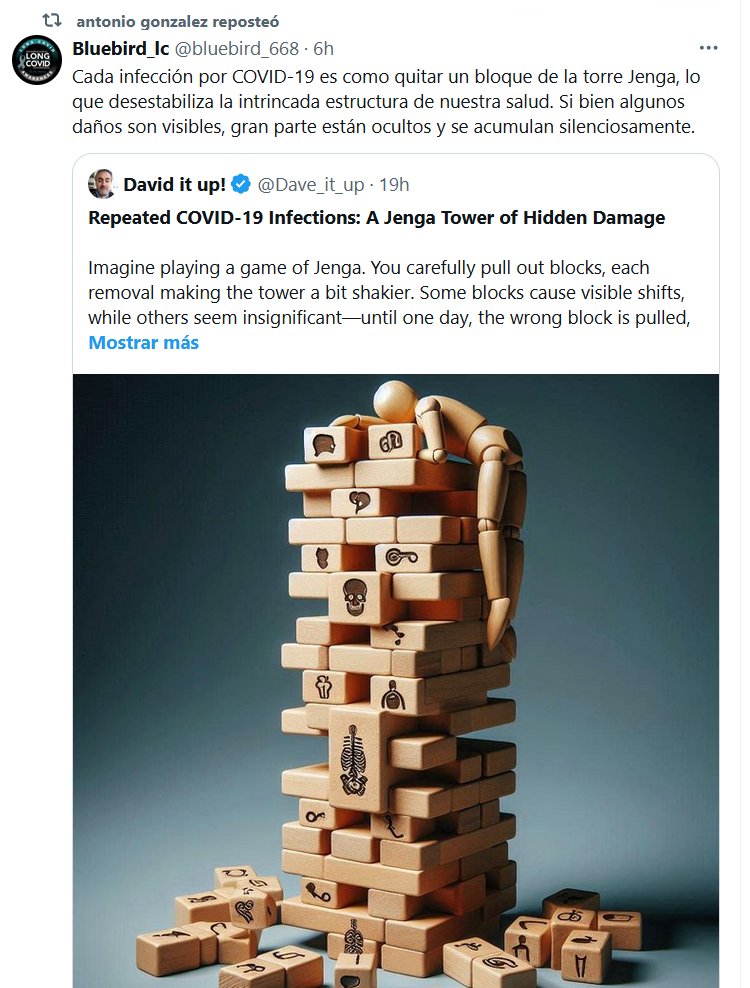Click the Repeated COVID-19 Infections headline
This screenshot has width=750, height=988.
[x=376, y=218]
